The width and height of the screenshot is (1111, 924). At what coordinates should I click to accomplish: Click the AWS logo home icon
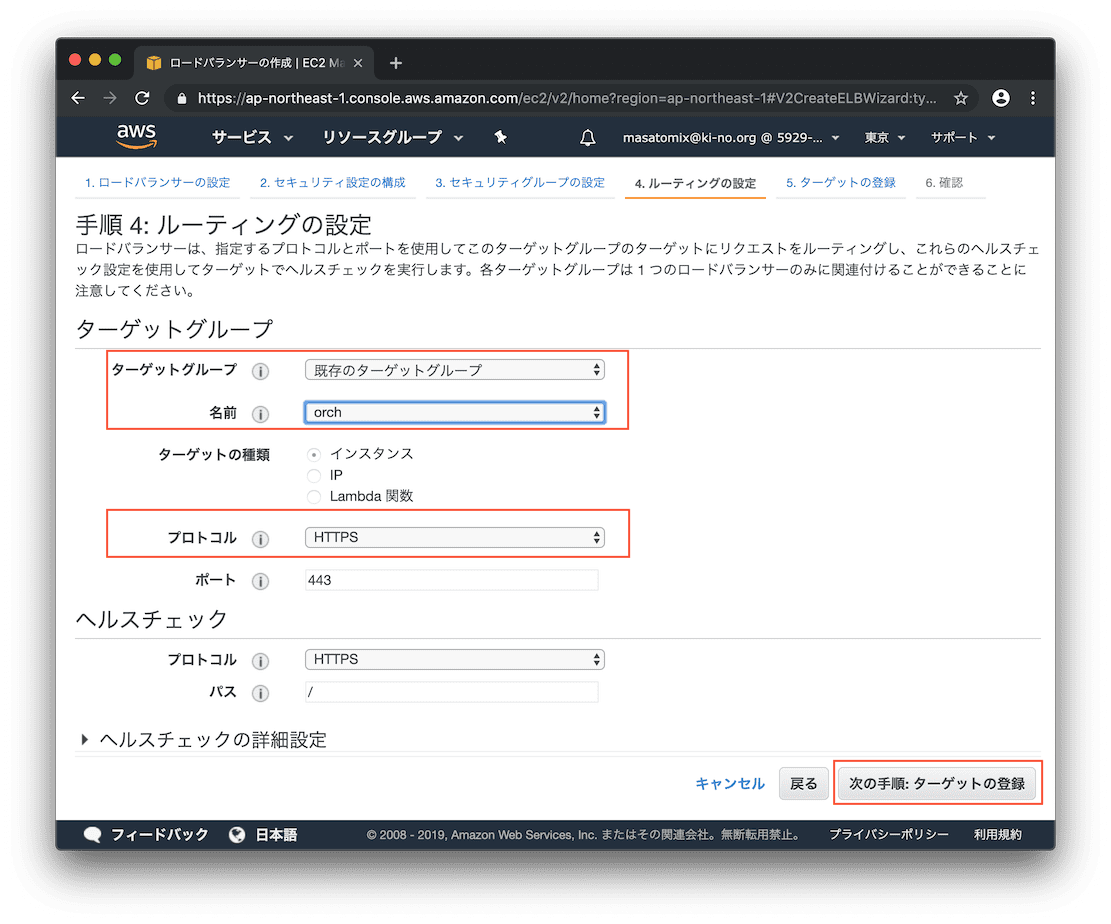coord(136,136)
